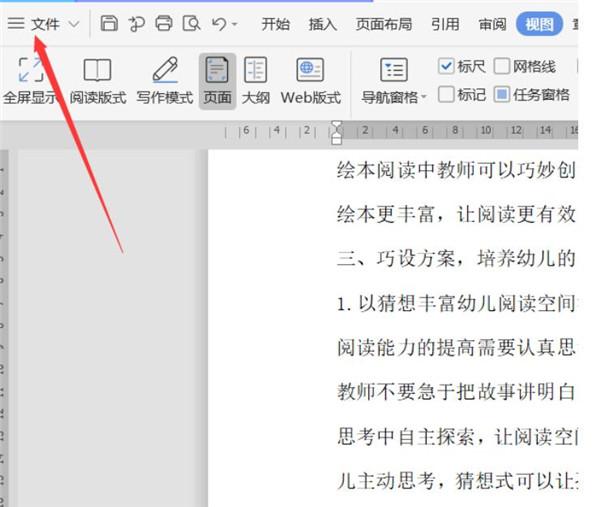Enable the 网格线 gridlines checkbox
Viewport: 600px width, 507px height.
pos(502,66)
